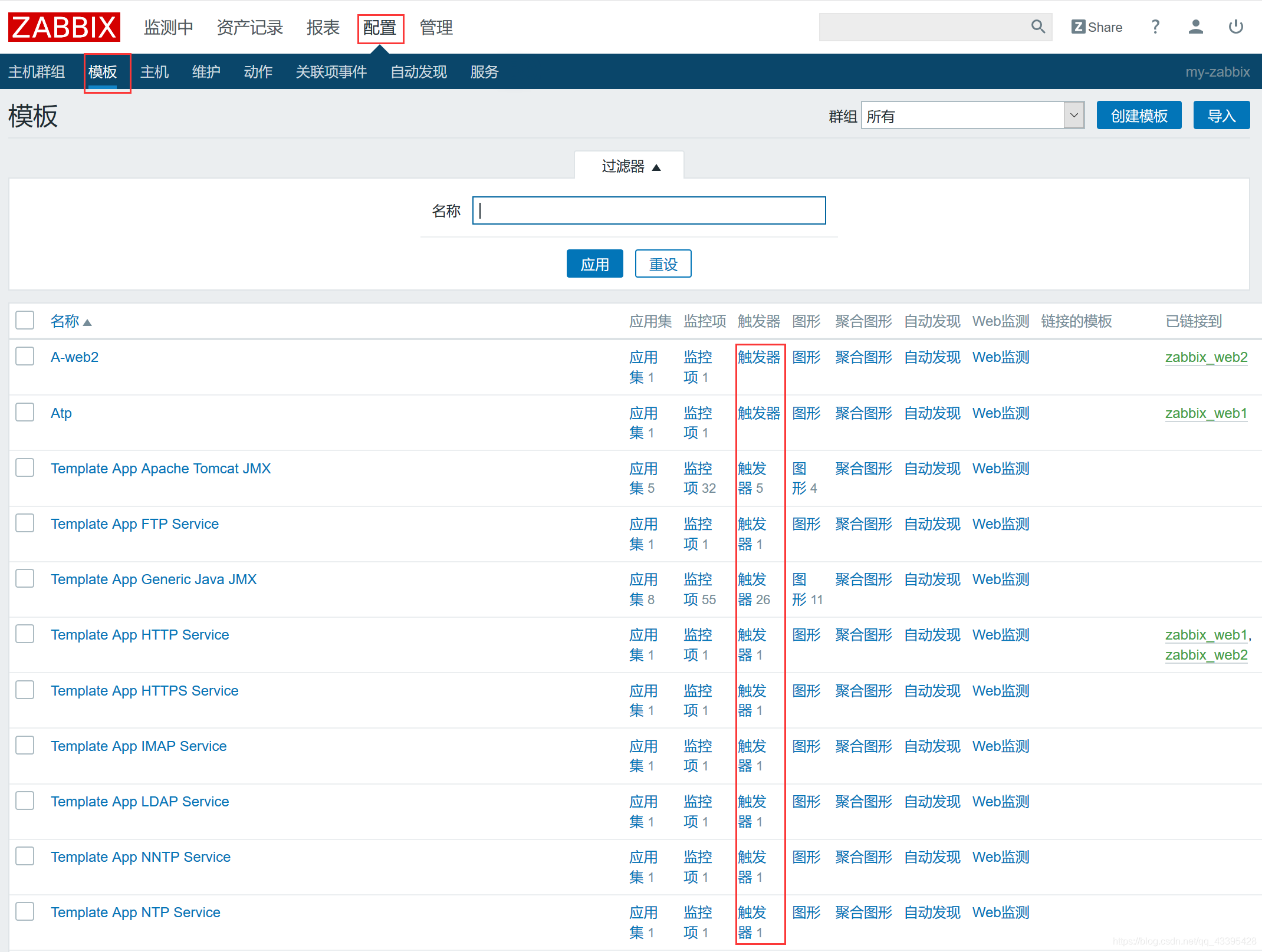Open Template App HTTPS Service
This screenshot has height=952, width=1262.
pyautogui.click(x=144, y=691)
